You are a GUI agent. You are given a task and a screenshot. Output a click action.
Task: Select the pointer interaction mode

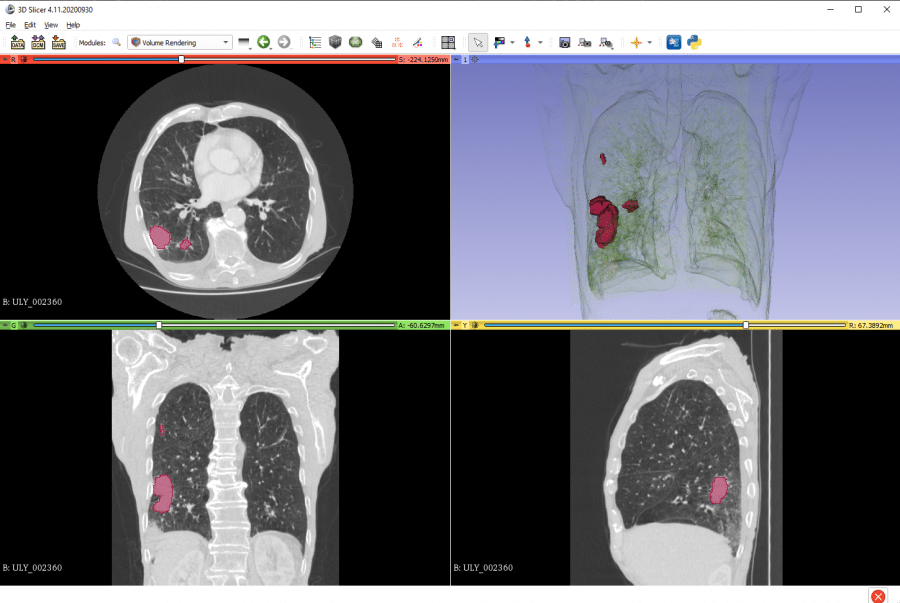(477, 42)
